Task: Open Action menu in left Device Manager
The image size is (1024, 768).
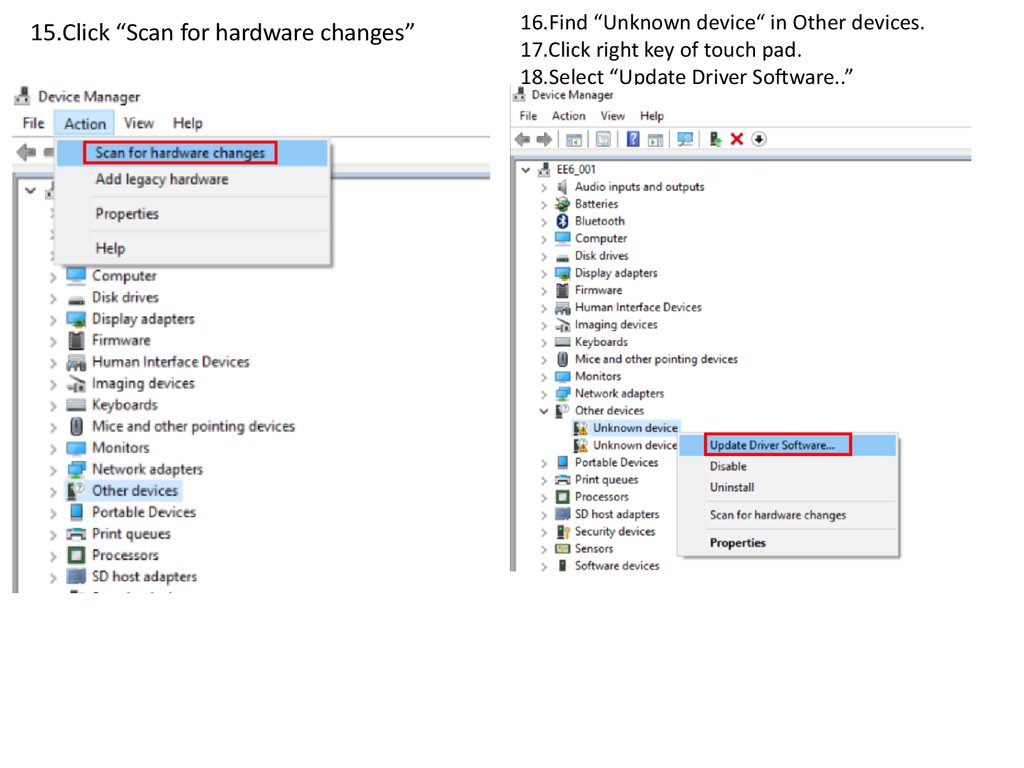Action: (x=85, y=123)
